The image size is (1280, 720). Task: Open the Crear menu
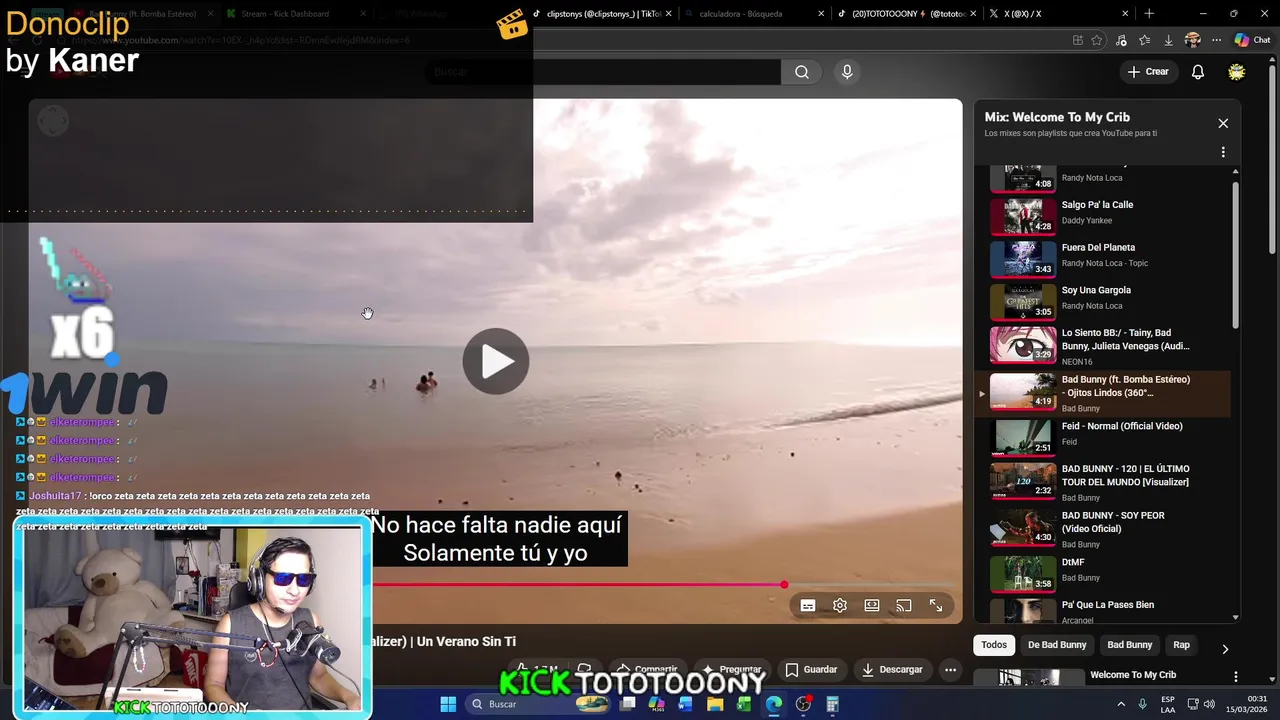coord(1148,72)
